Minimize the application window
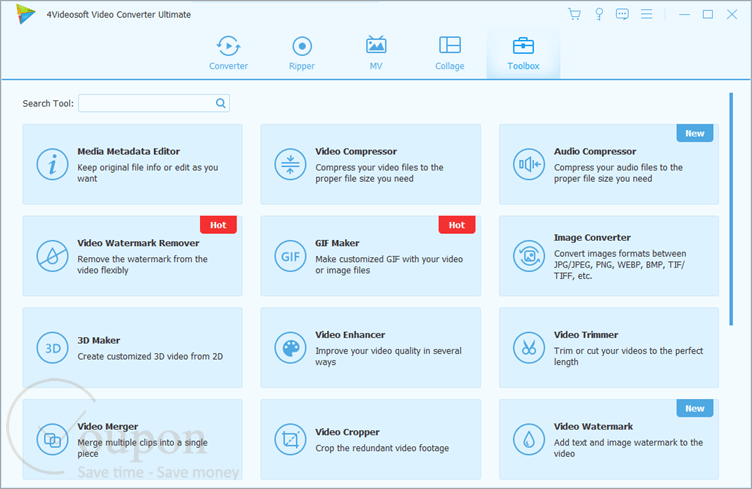Screen dimensions: 752x489 pyautogui.click(x=684, y=14)
